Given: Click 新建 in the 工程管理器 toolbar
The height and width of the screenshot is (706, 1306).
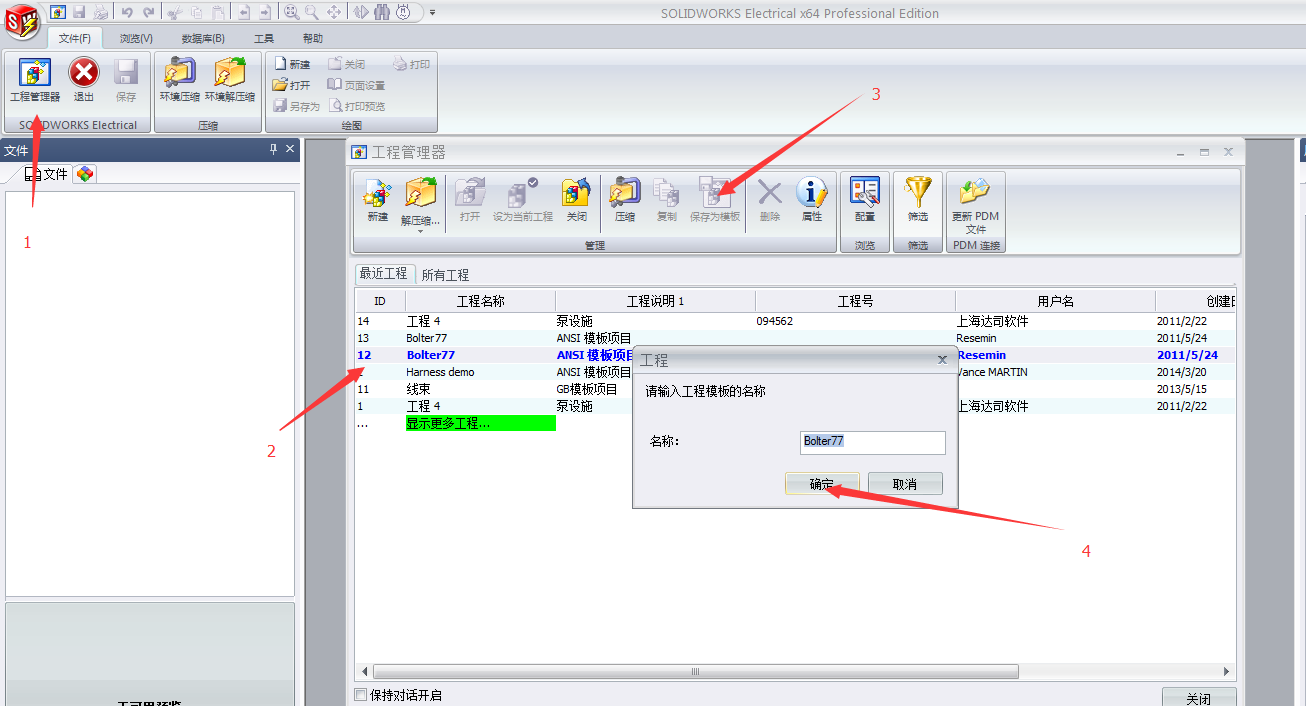Looking at the screenshot, I should [x=377, y=200].
